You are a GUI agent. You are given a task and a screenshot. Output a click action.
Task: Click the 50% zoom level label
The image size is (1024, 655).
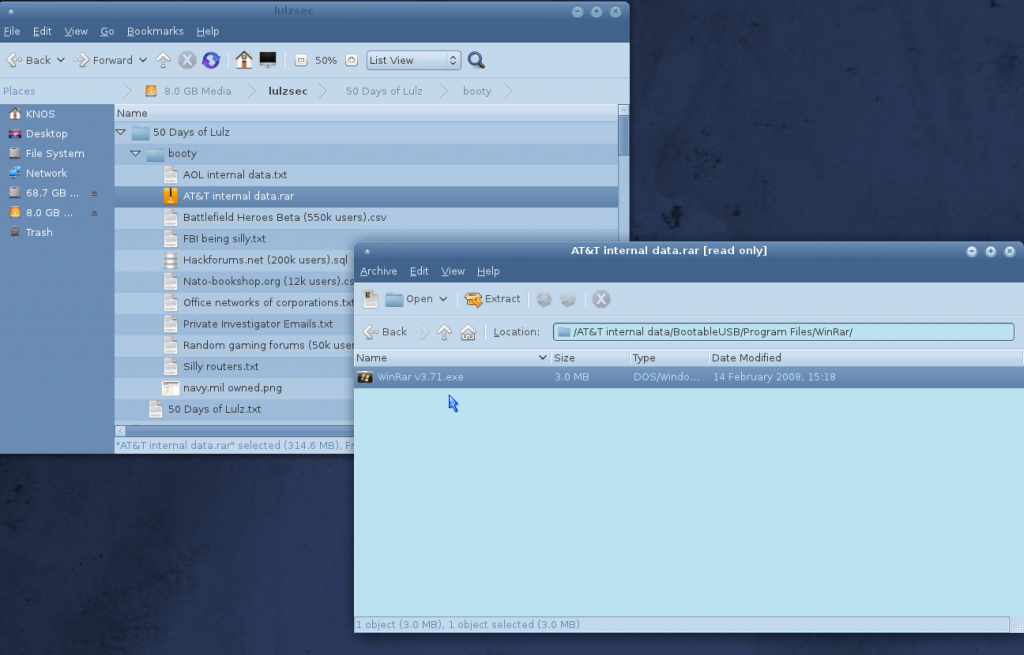326,60
